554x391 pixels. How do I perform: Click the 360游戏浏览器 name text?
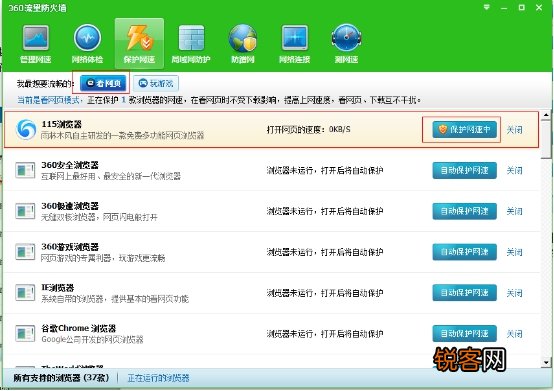pos(70,247)
